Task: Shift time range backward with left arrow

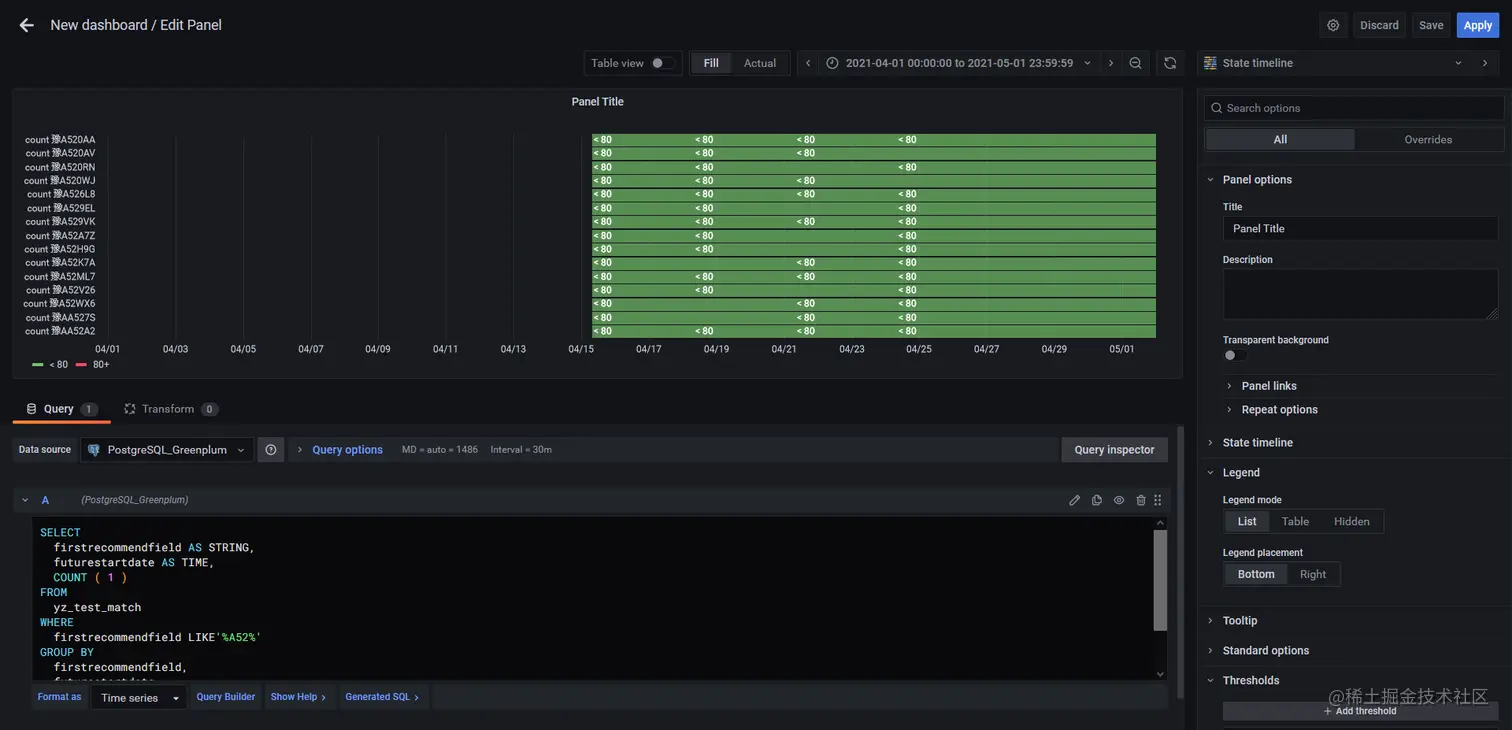Action: pos(808,63)
